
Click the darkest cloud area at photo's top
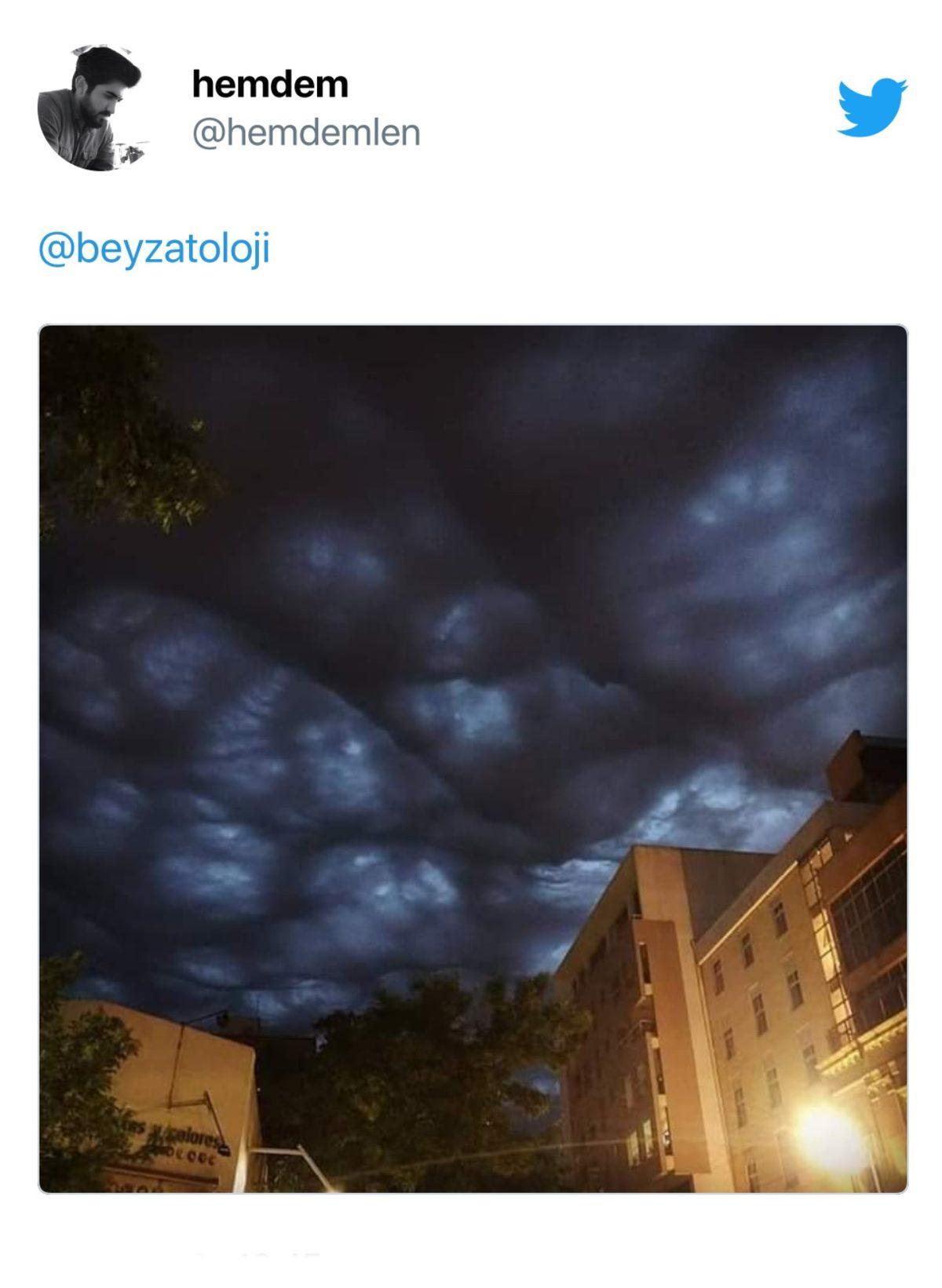click(487, 408)
